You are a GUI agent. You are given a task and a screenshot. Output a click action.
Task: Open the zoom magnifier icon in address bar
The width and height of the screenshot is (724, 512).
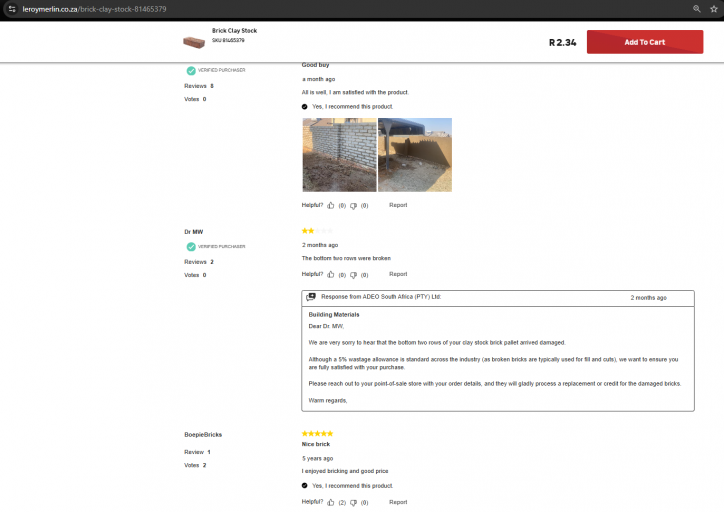point(696,9)
